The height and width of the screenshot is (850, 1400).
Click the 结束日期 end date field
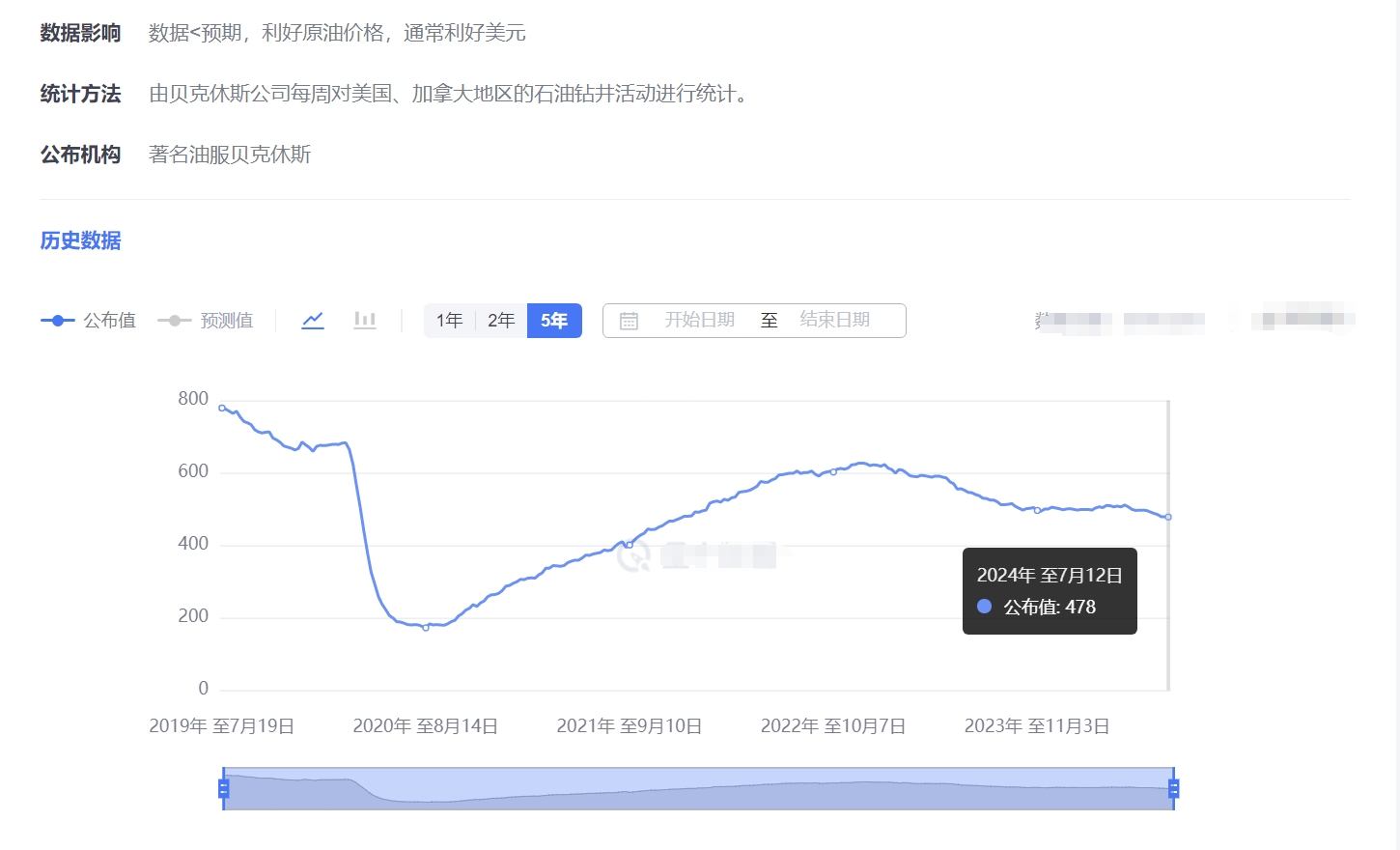point(834,321)
